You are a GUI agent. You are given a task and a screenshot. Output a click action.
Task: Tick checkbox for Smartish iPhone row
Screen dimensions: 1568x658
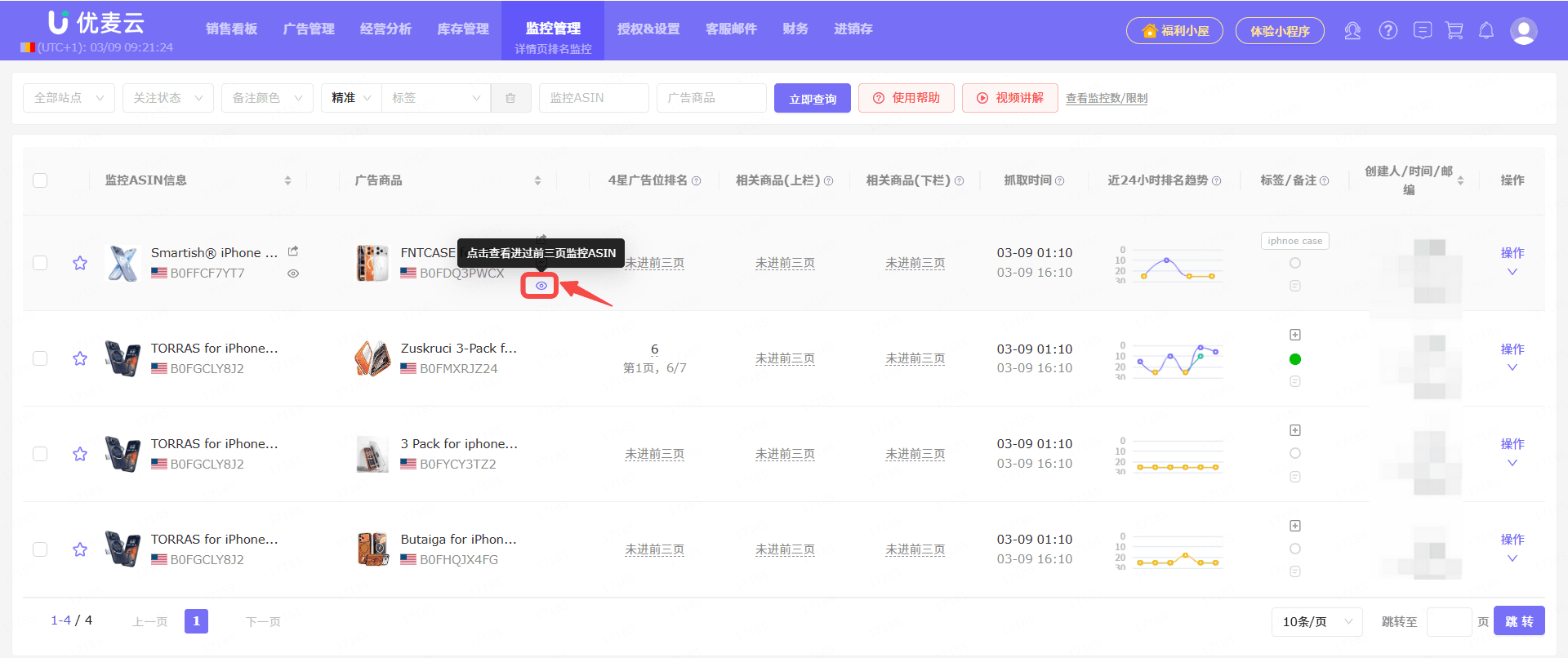pyautogui.click(x=40, y=263)
